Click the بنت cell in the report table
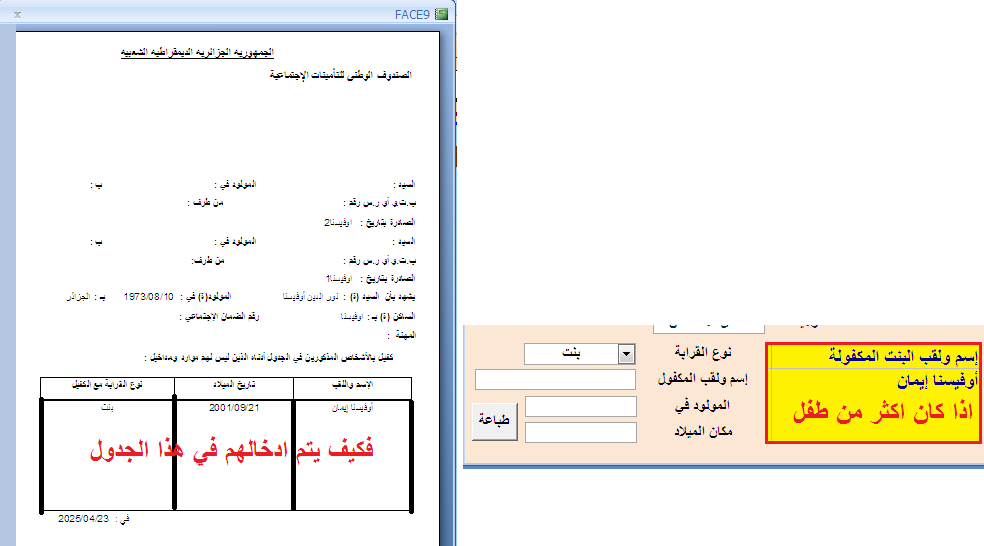This screenshot has width=984, height=546. 107,408
